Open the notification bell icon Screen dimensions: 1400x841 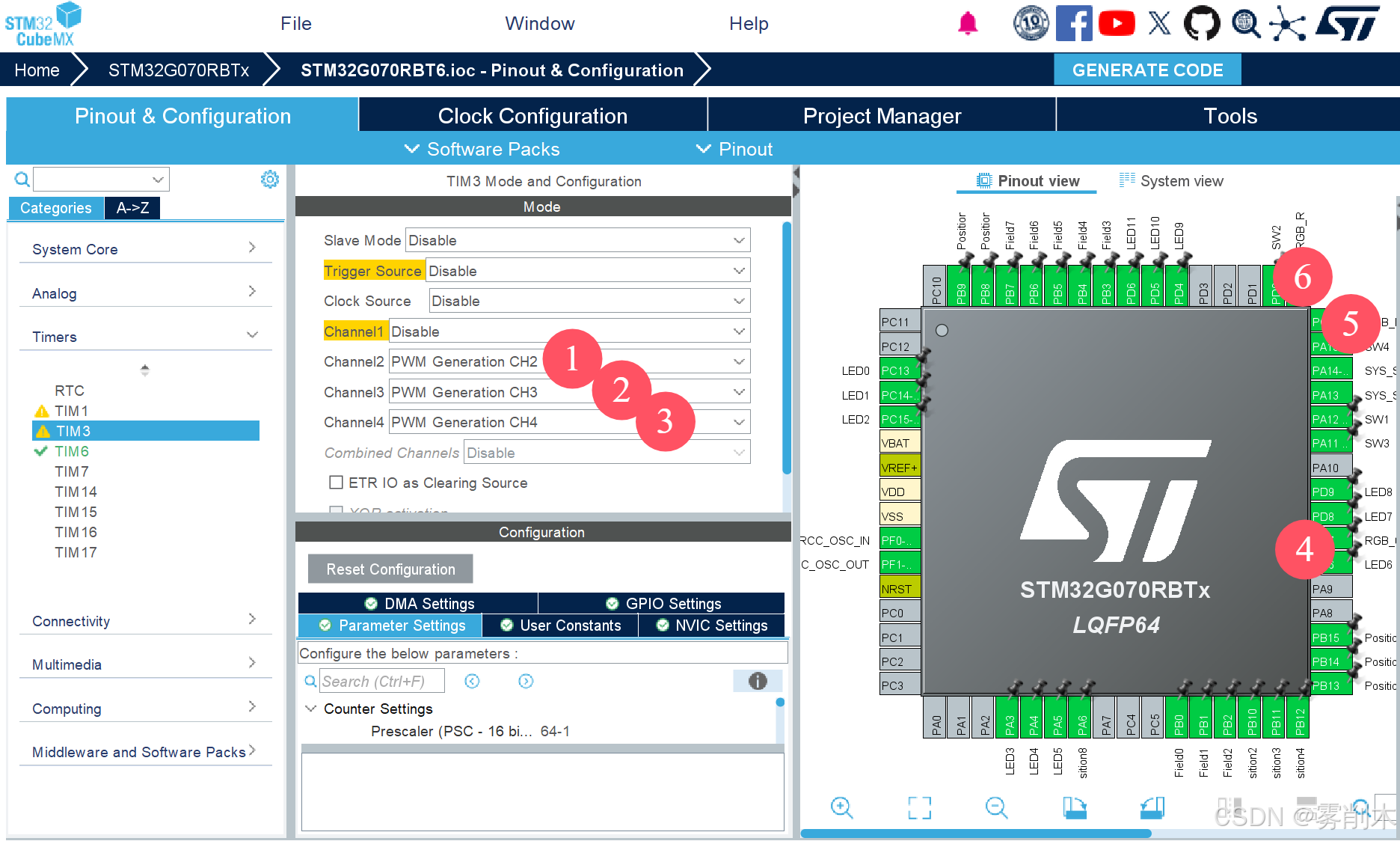click(x=968, y=23)
